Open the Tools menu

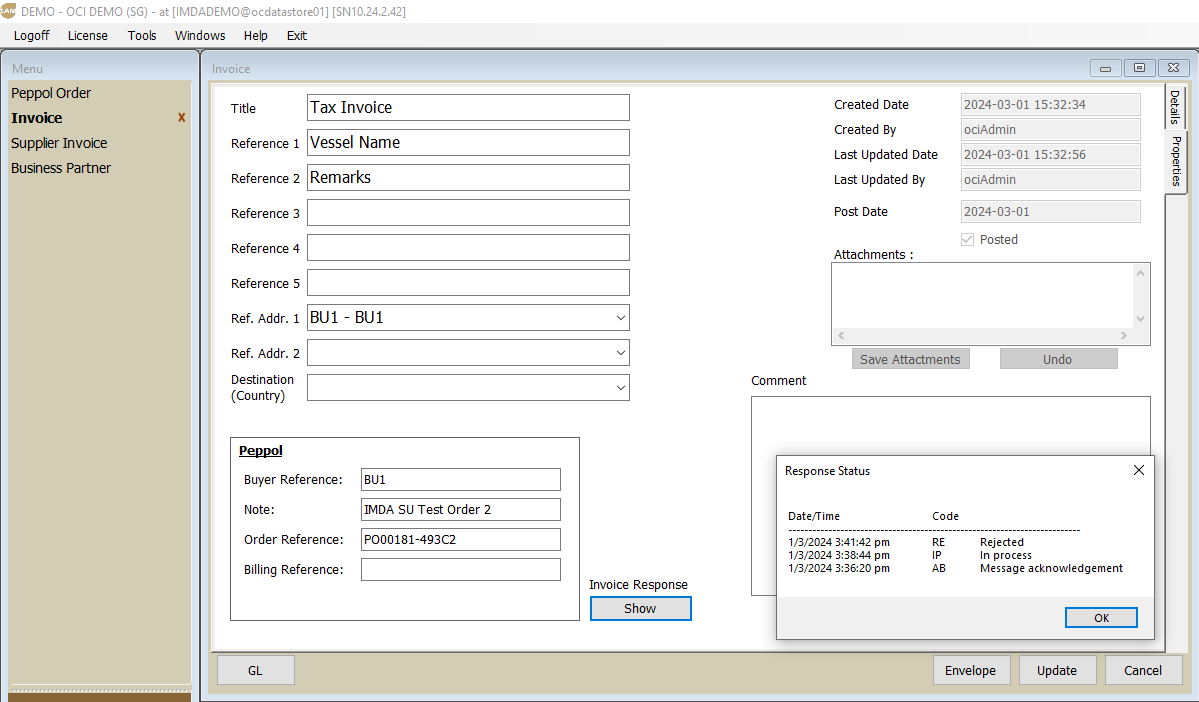142,35
